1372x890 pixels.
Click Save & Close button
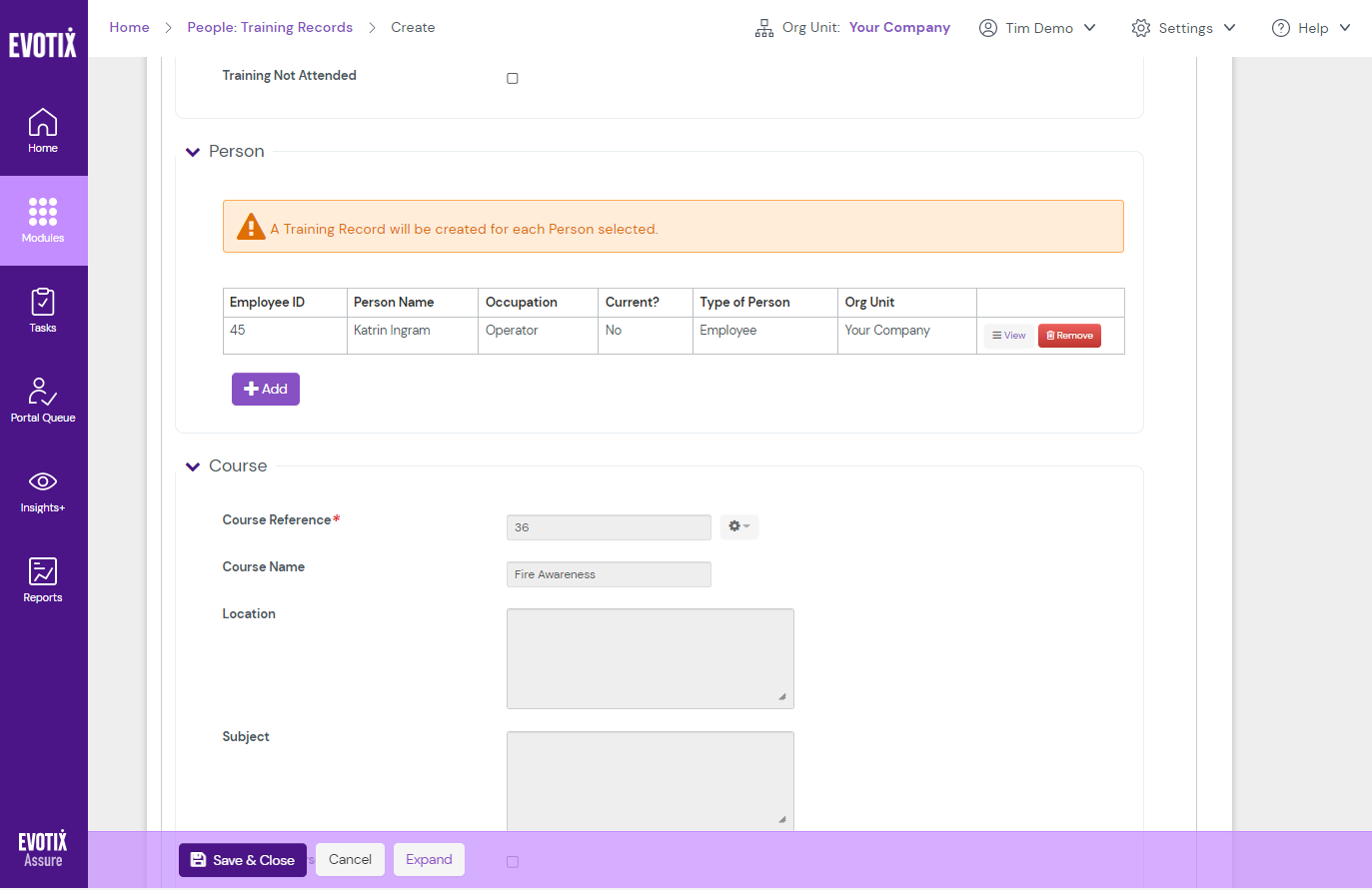pyautogui.click(x=243, y=860)
